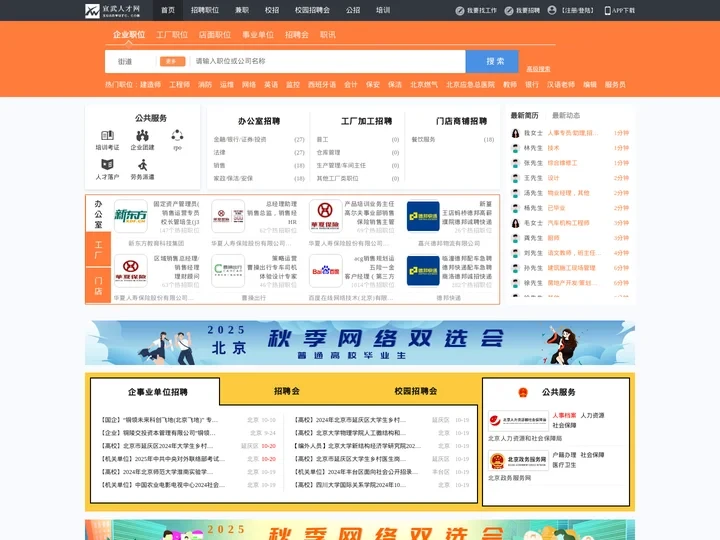The width and height of the screenshot is (720, 540).
Task: Click avatar of 我女士 resume row
Action: [x=516, y=133]
